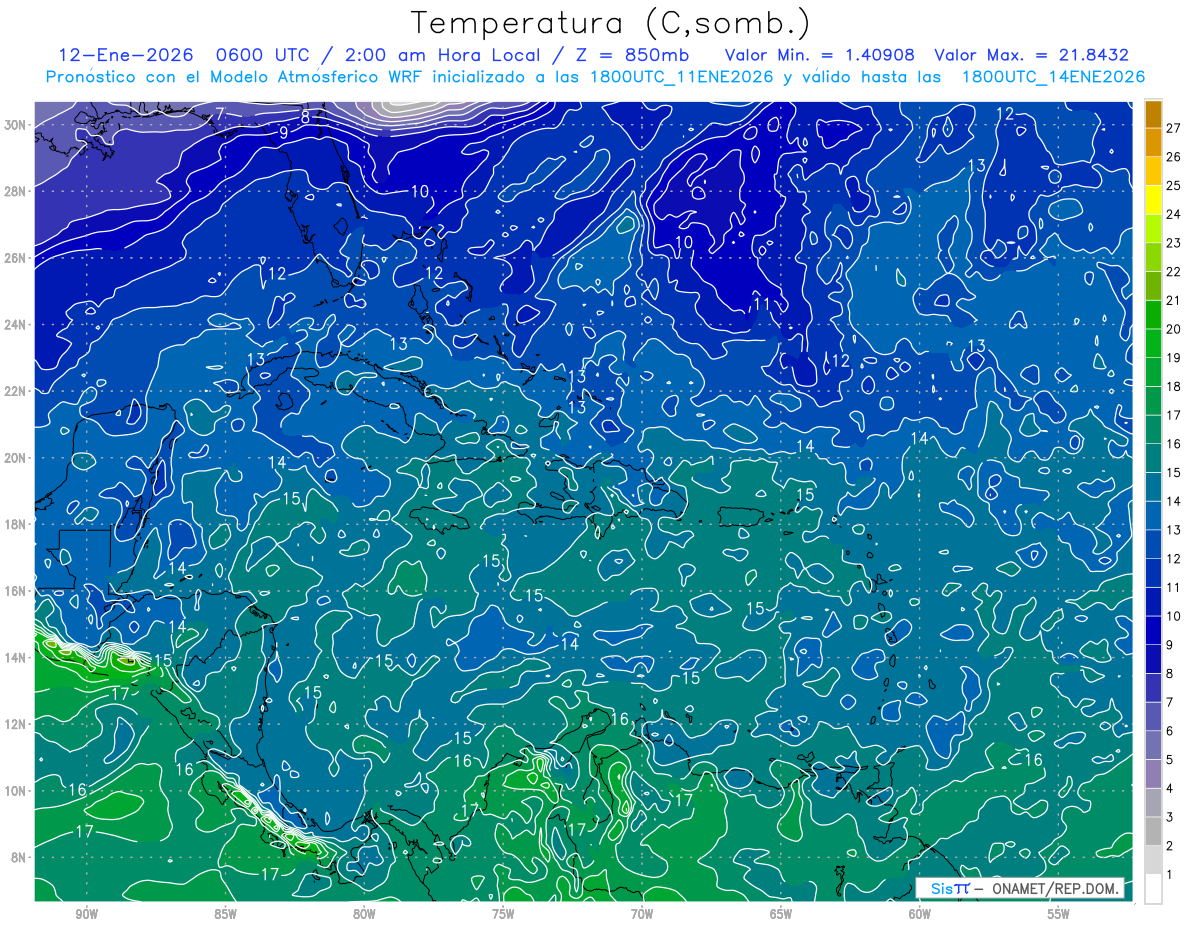The height and width of the screenshot is (927, 1200).
Task: Click the "9" contour label near Florida
Action: pos(284,132)
